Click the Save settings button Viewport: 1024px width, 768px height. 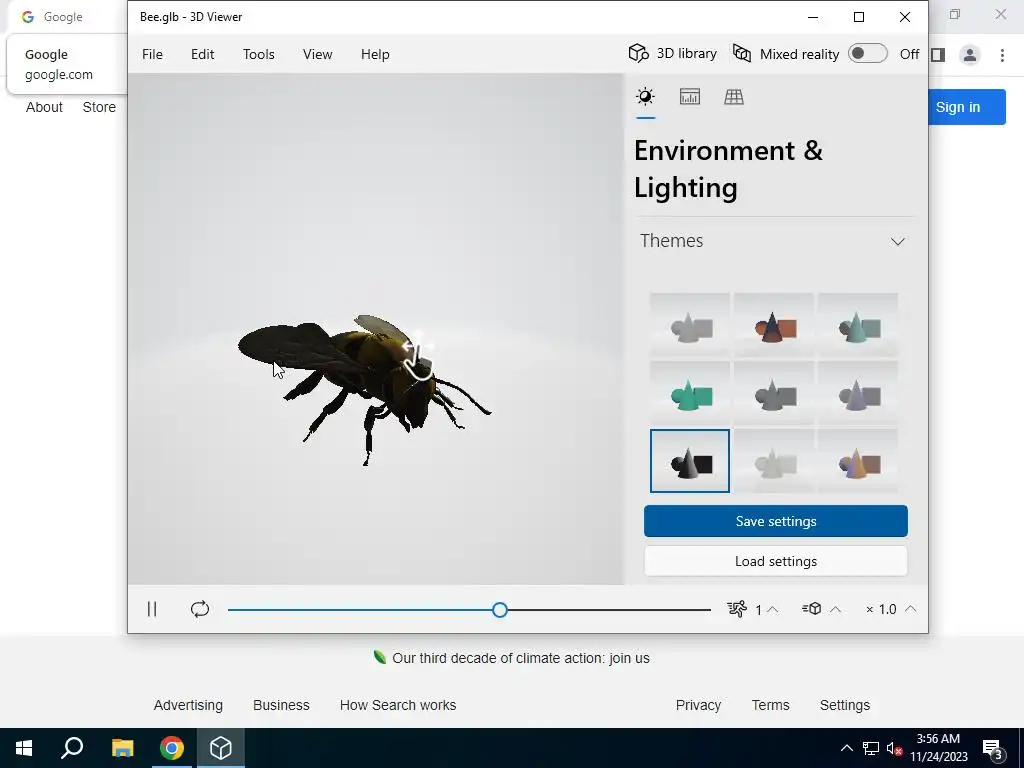point(776,521)
